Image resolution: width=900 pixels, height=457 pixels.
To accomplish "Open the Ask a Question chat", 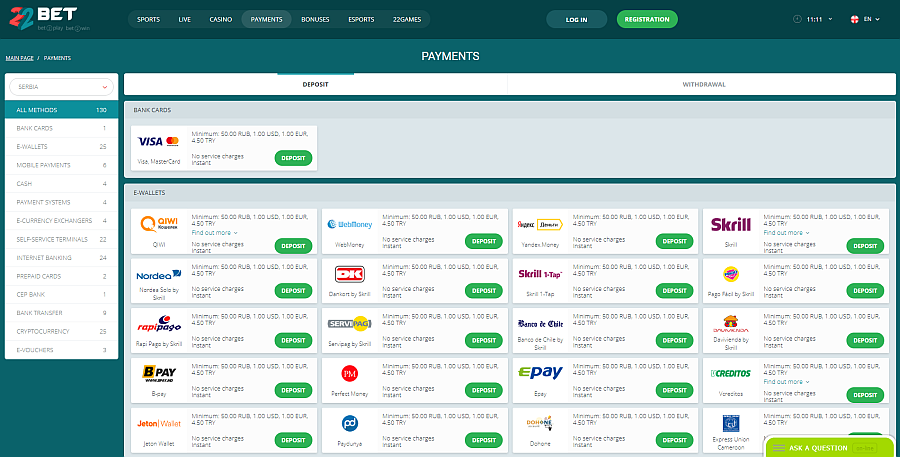I will pos(829,448).
